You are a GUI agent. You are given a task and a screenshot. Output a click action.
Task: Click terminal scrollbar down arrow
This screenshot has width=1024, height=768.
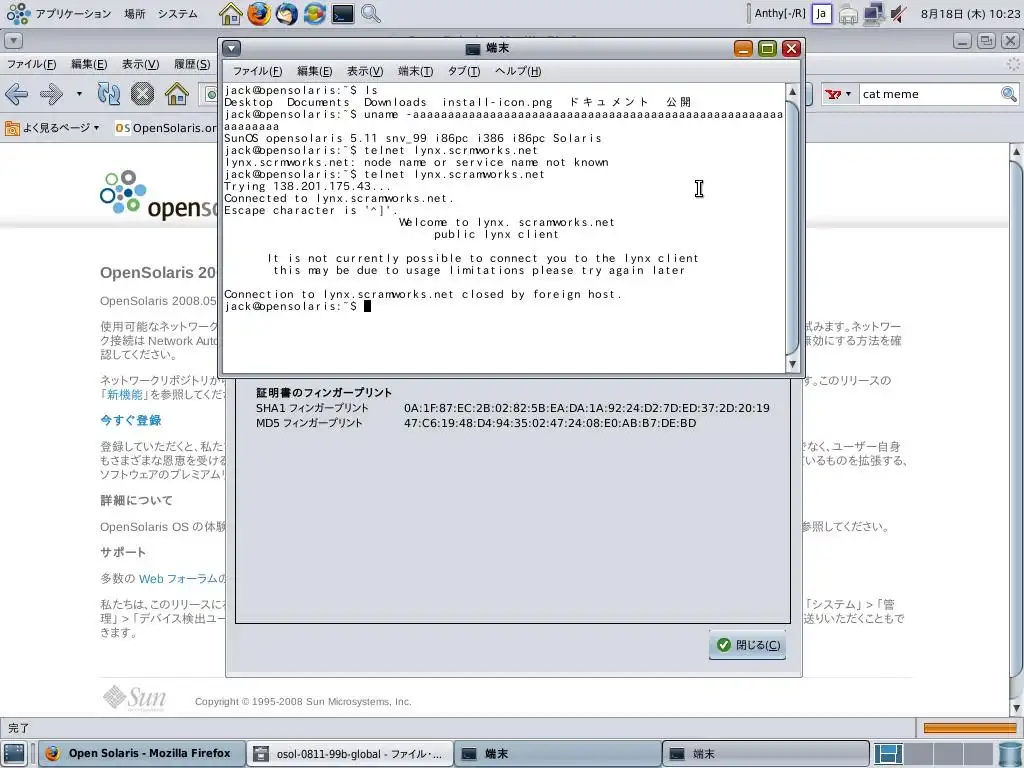point(792,364)
